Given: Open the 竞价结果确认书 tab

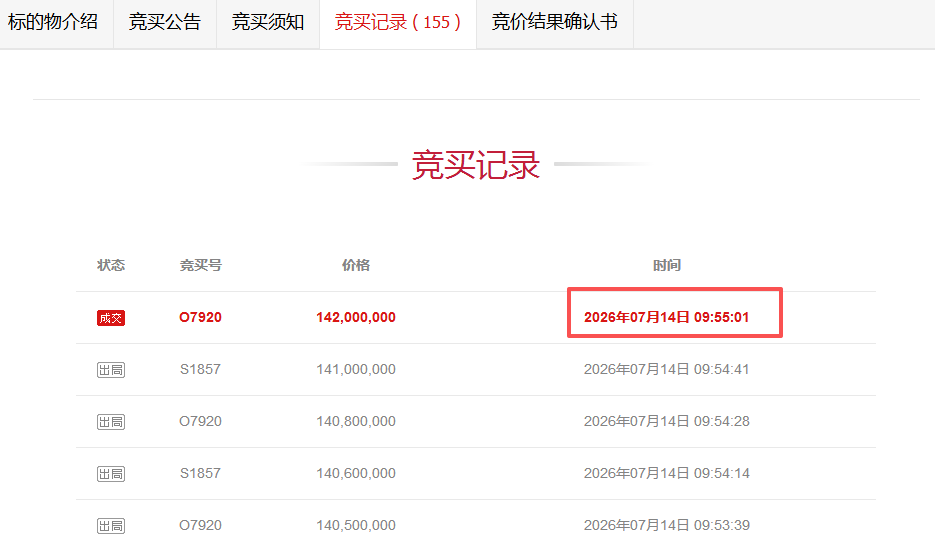Looking at the screenshot, I should pyautogui.click(x=555, y=22).
